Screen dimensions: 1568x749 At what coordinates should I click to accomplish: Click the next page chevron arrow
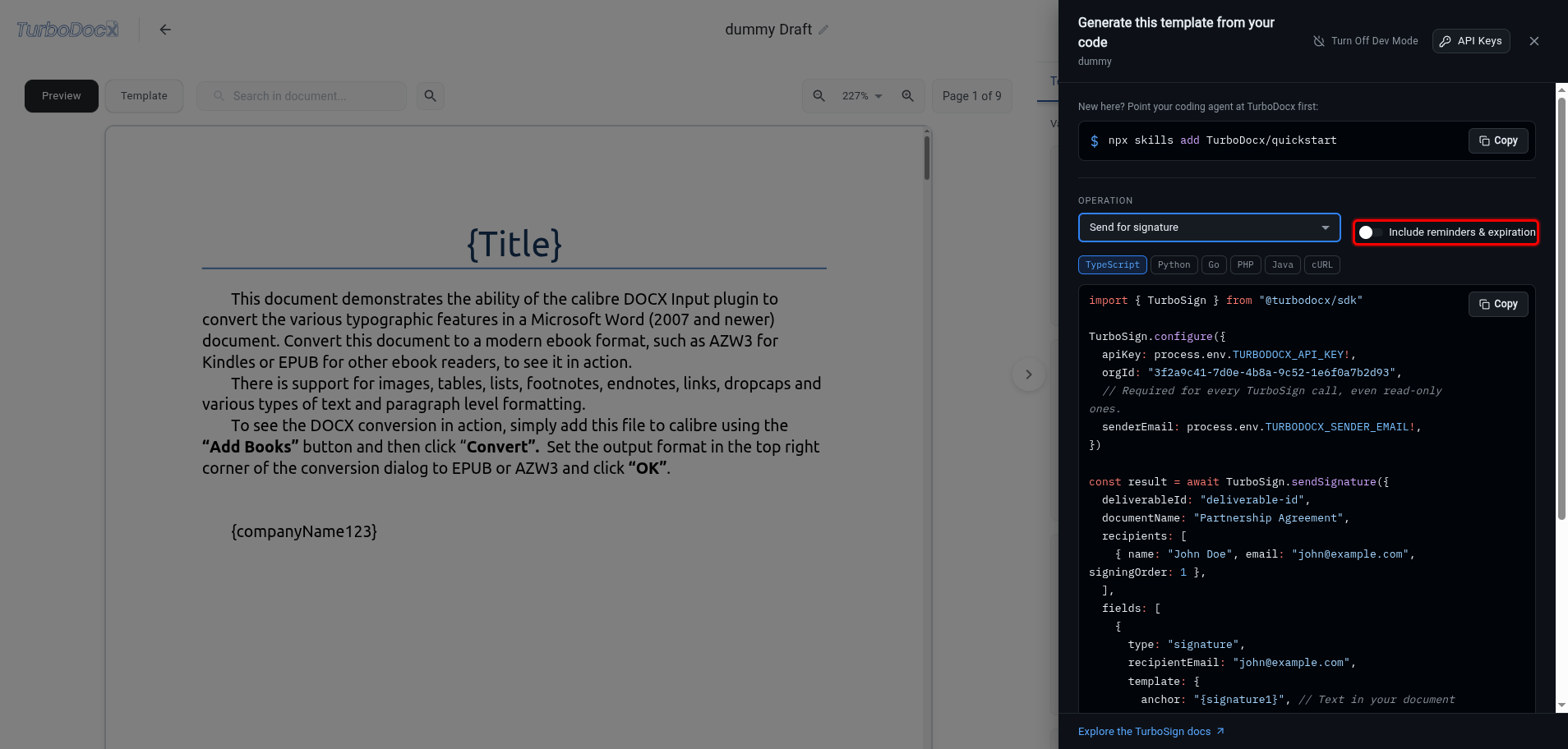pyautogui.click(x=1028, y=374)
